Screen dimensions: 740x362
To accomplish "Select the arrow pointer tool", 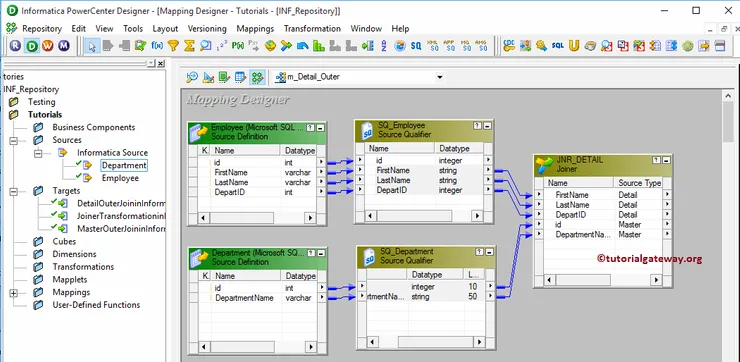I will (92, 46).
